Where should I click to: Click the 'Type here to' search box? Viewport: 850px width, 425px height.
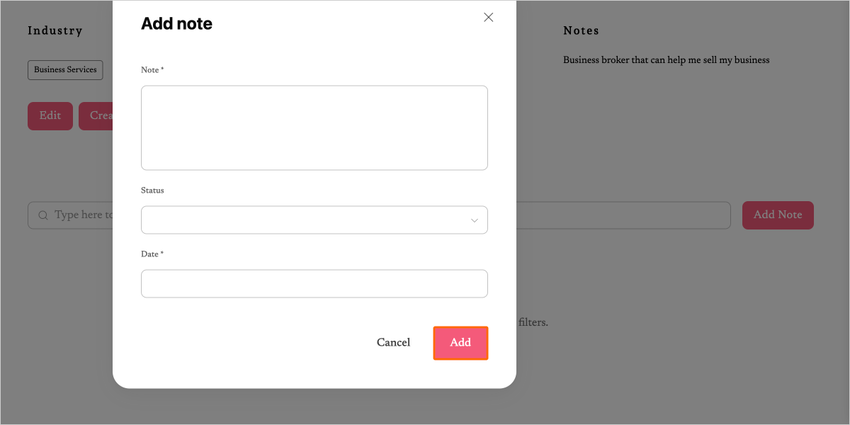[x=82, y=215]
